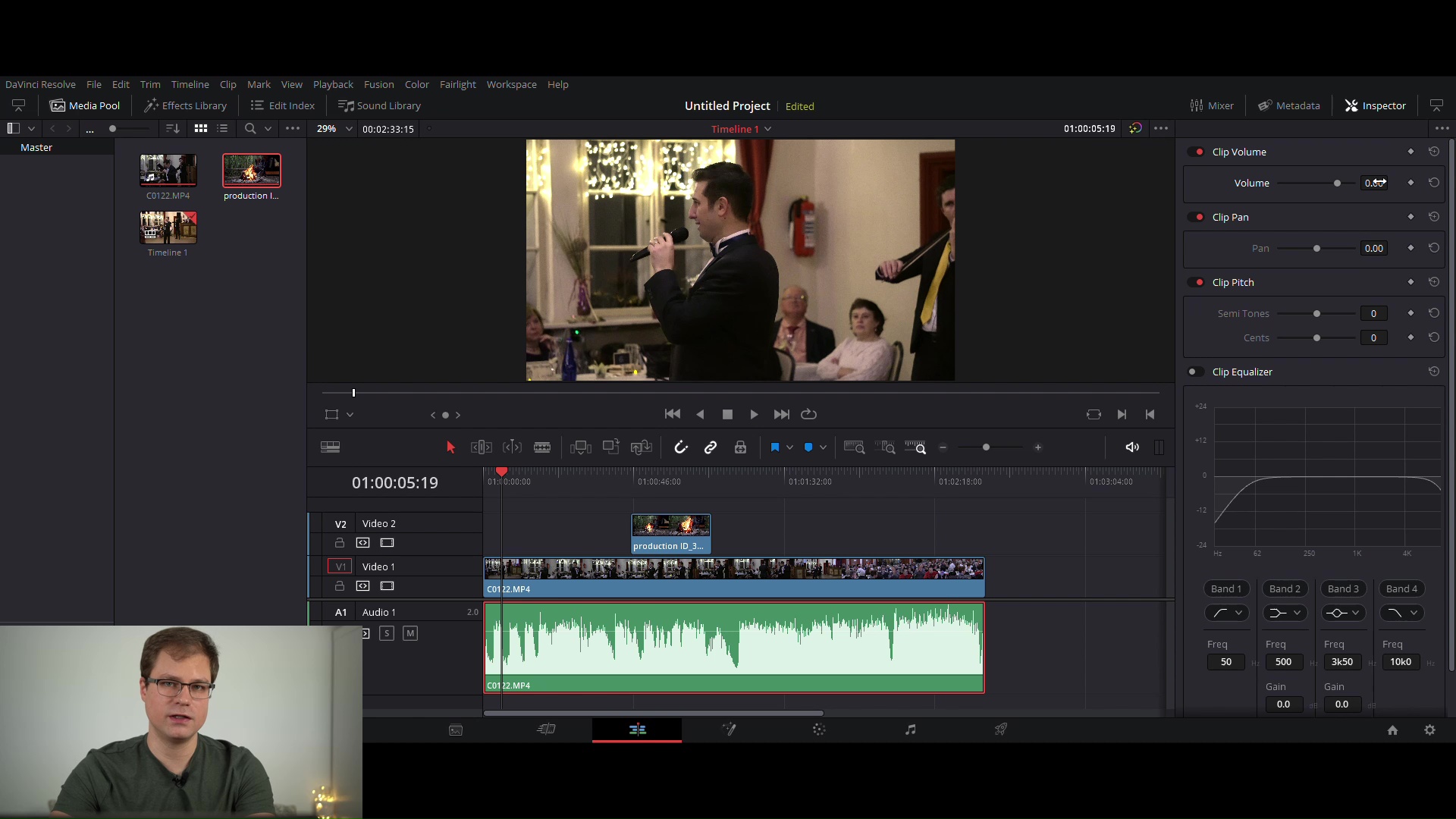Open the Playback menu
Viewport: 1456px width, 819px height.
333,84
